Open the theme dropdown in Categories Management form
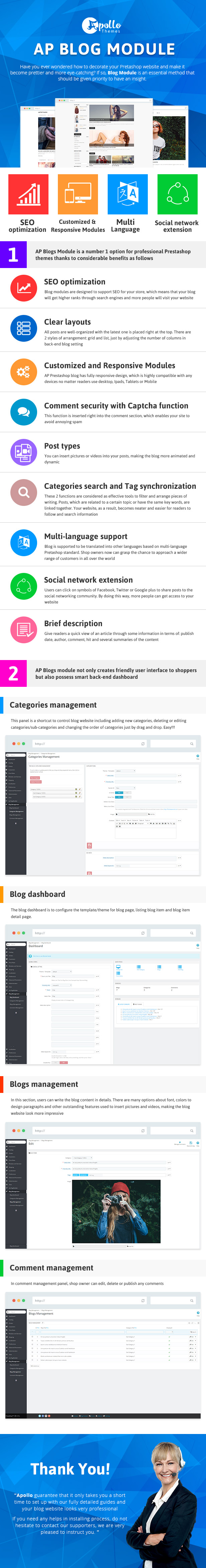206x1568 pixels. click(125, 771)
